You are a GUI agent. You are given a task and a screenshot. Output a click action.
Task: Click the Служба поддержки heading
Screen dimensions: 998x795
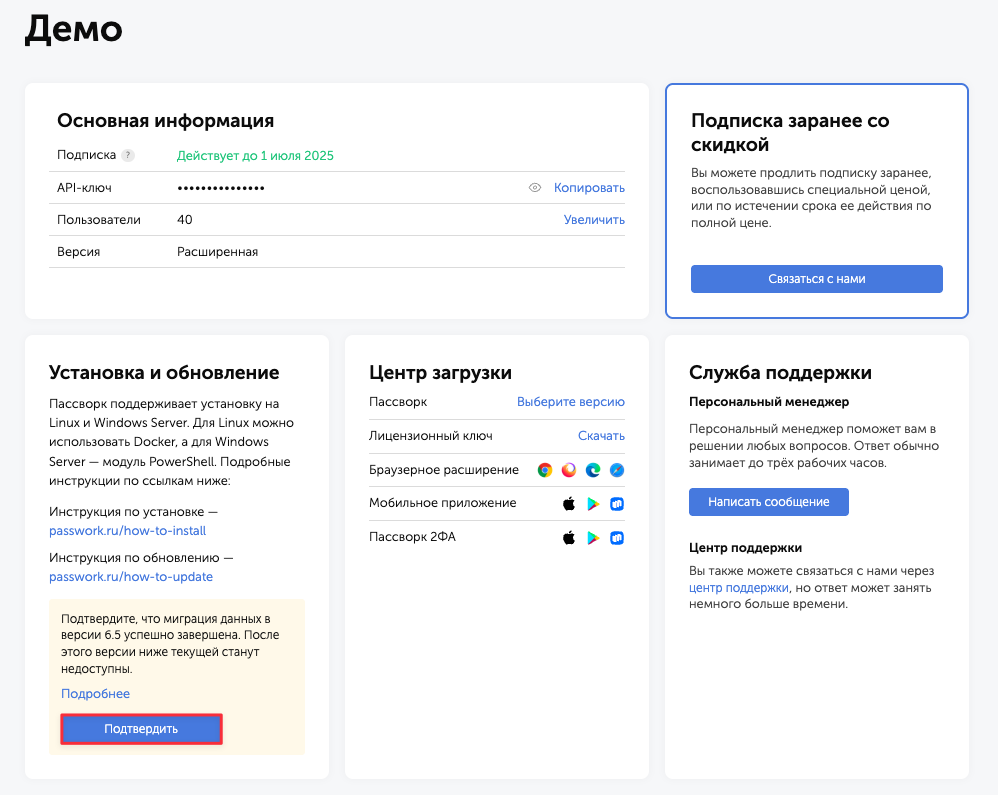click(780, 372)
